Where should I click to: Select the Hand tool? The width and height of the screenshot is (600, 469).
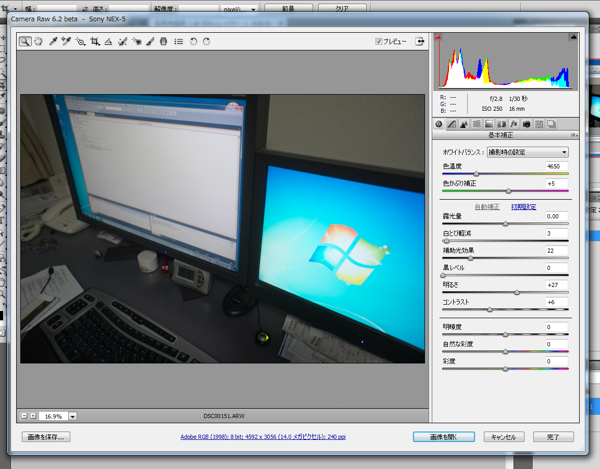click(x=38, y=41)
